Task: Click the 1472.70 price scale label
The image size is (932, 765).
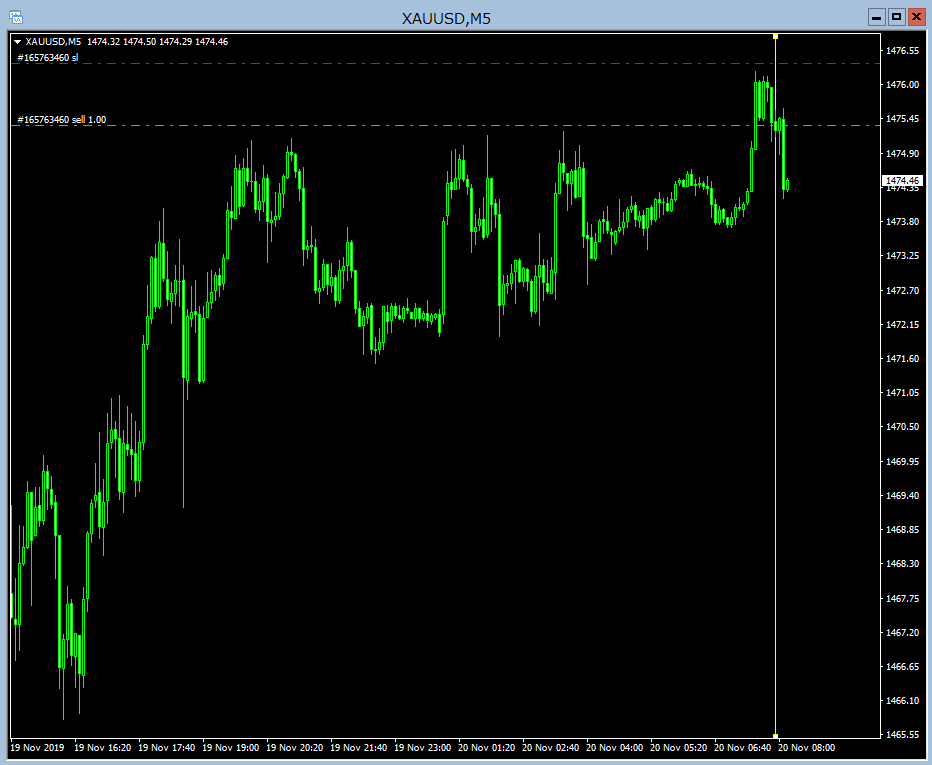Action: coord(902,290)
